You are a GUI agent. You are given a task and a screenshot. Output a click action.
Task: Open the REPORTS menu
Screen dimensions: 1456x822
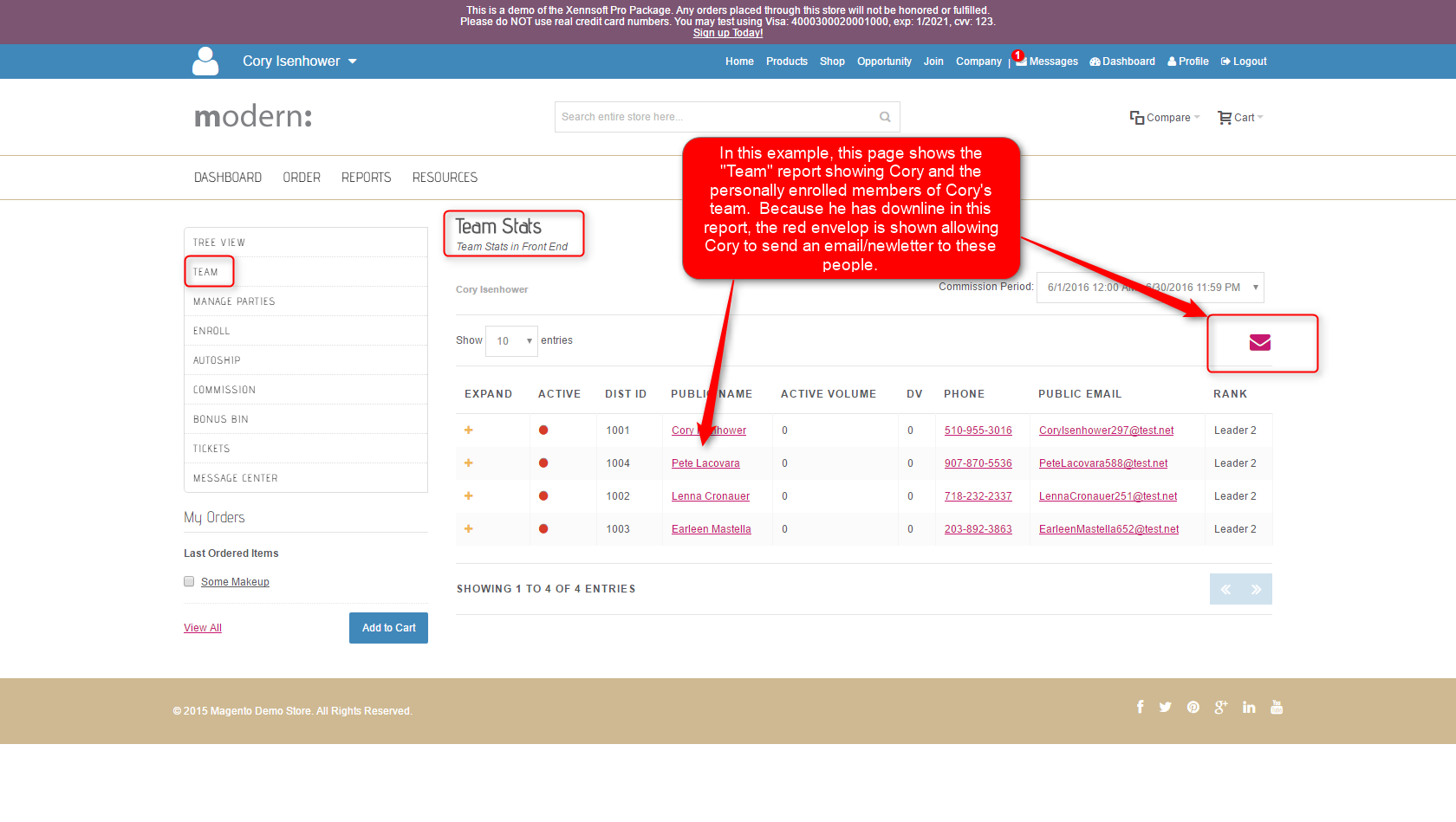tap(366, 178)
